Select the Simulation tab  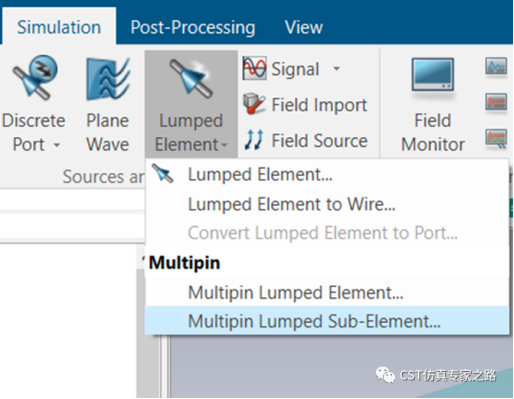(x=59, y=27)
